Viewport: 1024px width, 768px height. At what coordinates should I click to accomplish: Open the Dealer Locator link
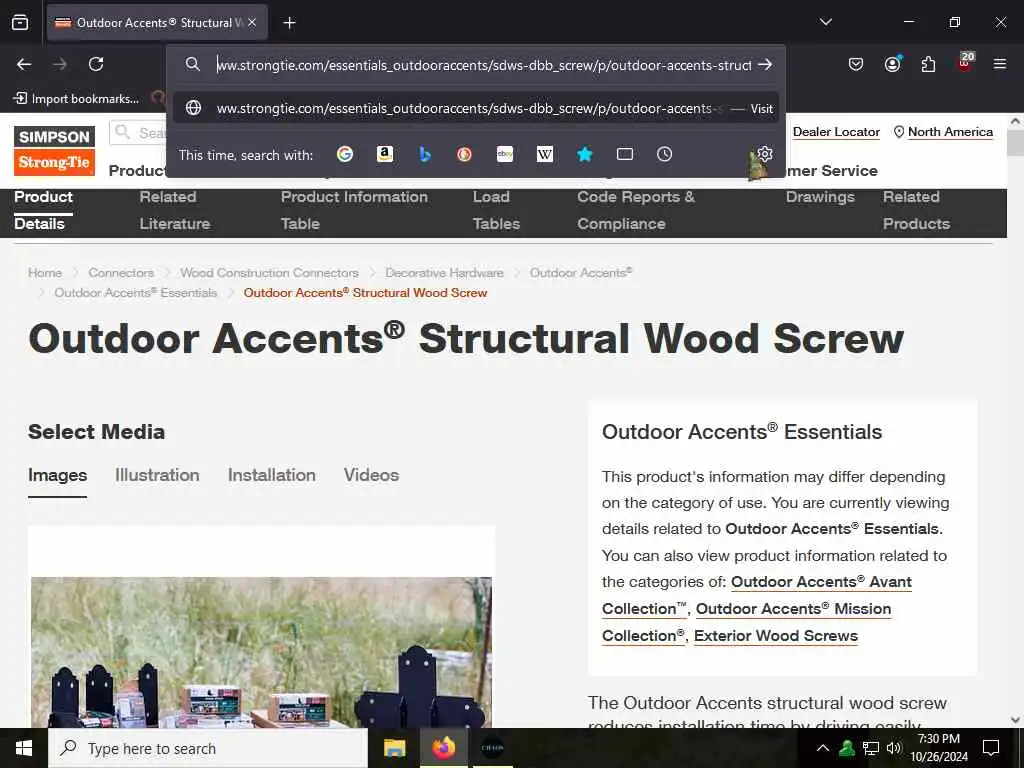click(x=836, y=132)
